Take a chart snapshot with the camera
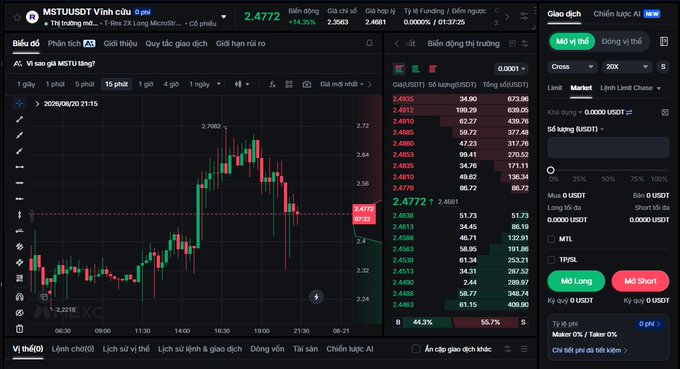The height and width of the screenshot is (369, 680). (x=307, y=84)
